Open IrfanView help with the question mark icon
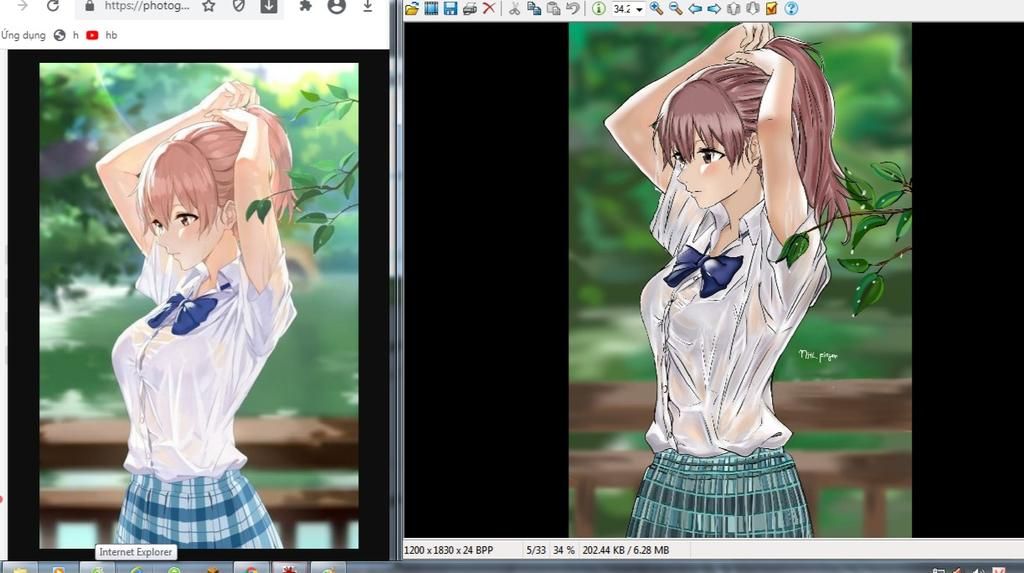 coord(791,8)
